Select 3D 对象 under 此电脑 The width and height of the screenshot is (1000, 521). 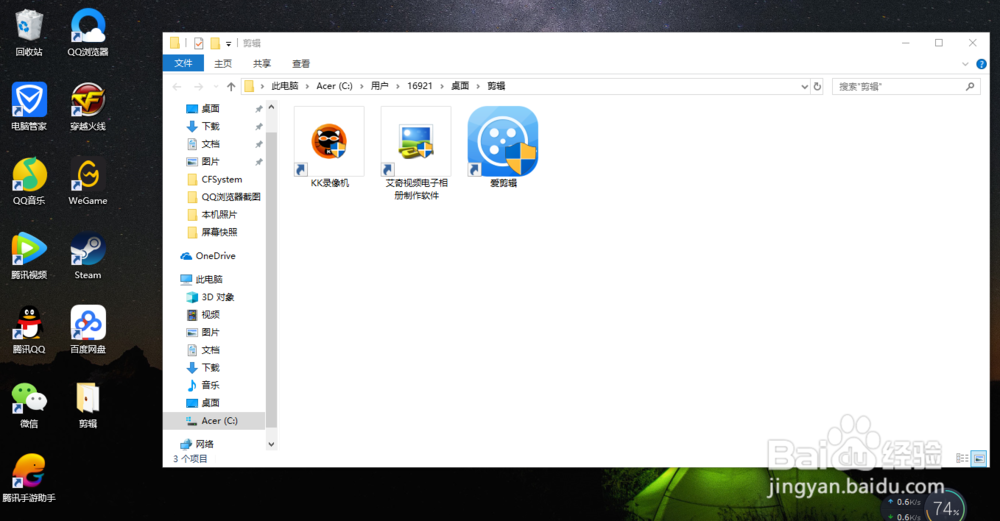(216, 297)
